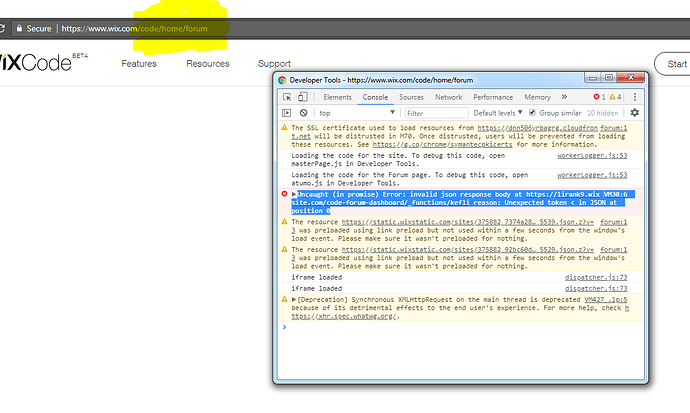Click the Secure padlock icon in address bar
690x413 pixels.
click(19, 28)
